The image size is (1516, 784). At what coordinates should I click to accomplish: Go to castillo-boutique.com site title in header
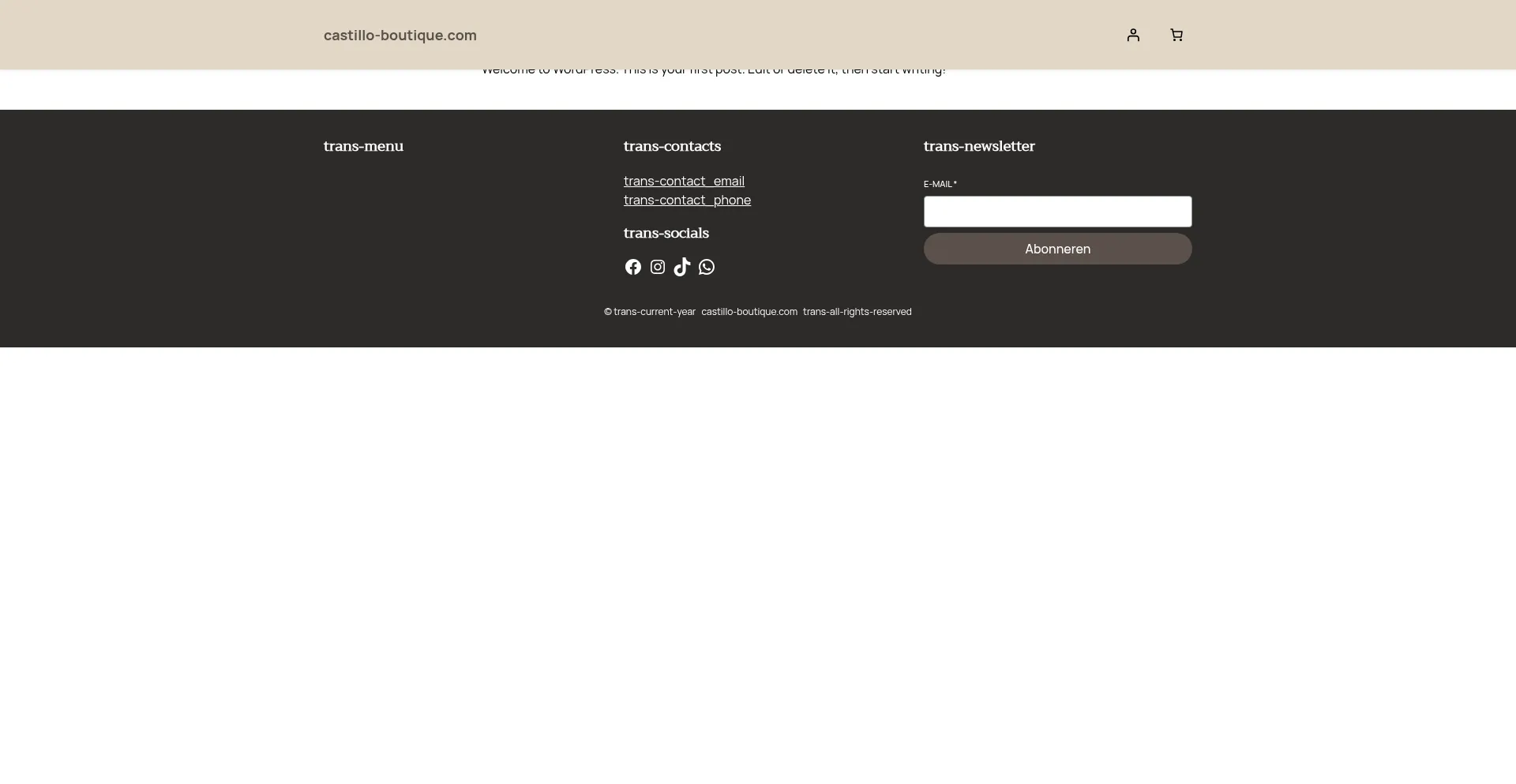[400, 36]
